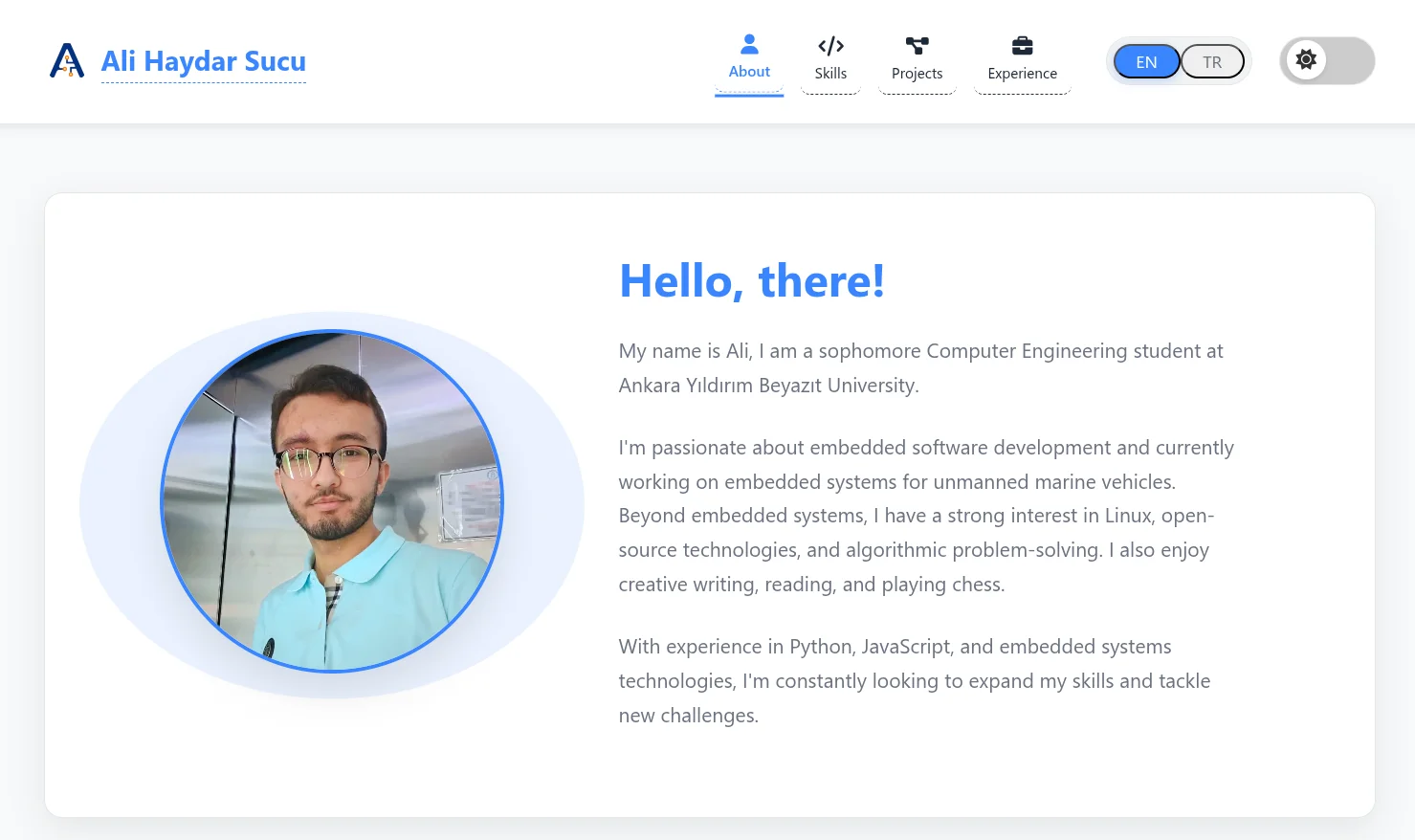Open the Ali Haydar Sucu home link
1415x840 pixels.
(x=203, y=61)
